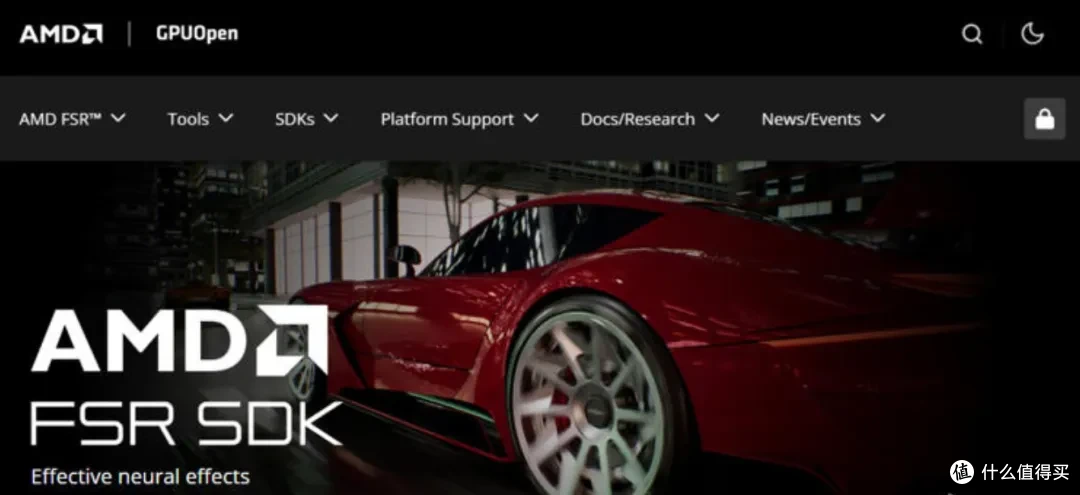Image resolution: width=1080 pixels, height=495 pixels.
Task: Click the lock login button
Action: 1045,119
